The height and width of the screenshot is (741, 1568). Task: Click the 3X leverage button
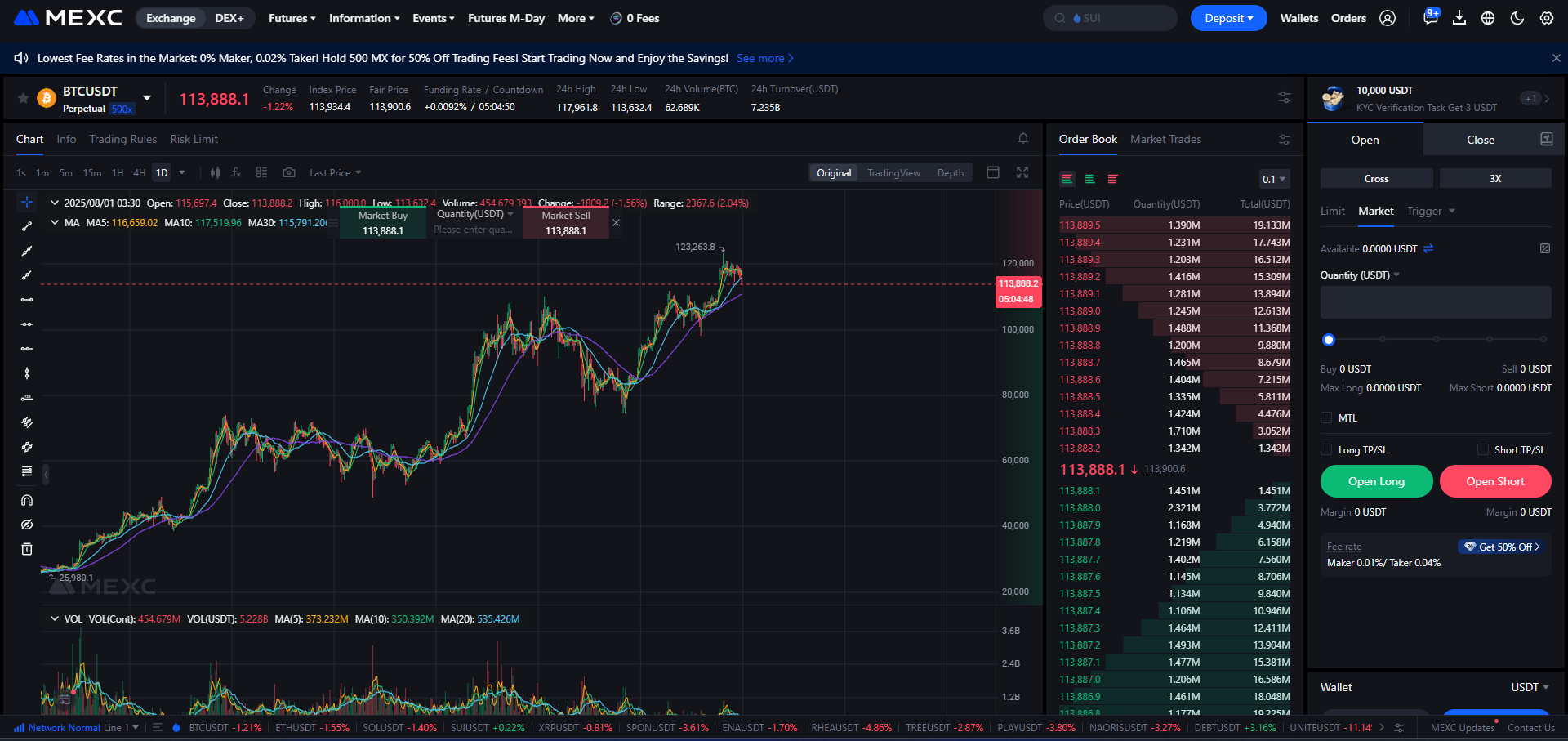pos(1494,178)
